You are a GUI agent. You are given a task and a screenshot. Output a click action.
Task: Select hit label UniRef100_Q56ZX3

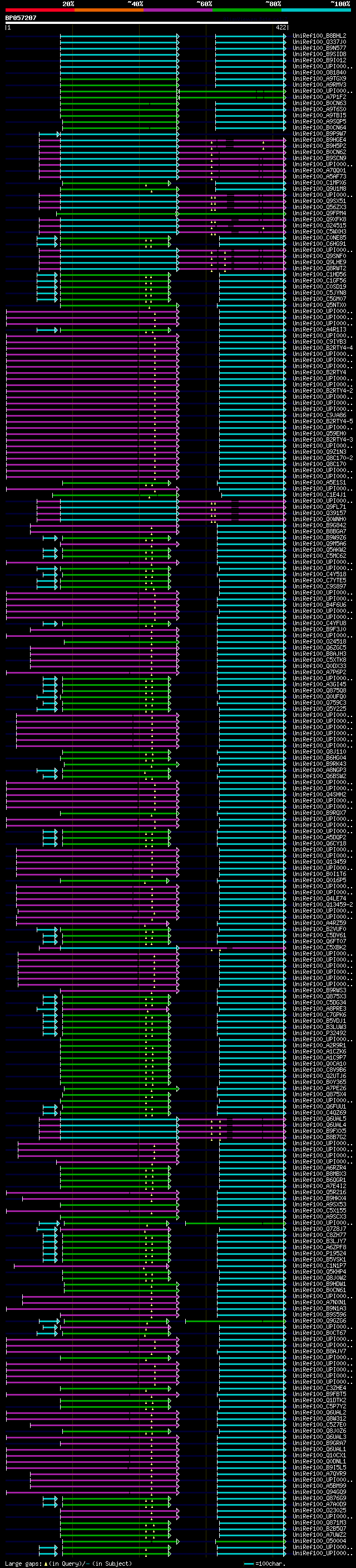(x=319, y=207)
